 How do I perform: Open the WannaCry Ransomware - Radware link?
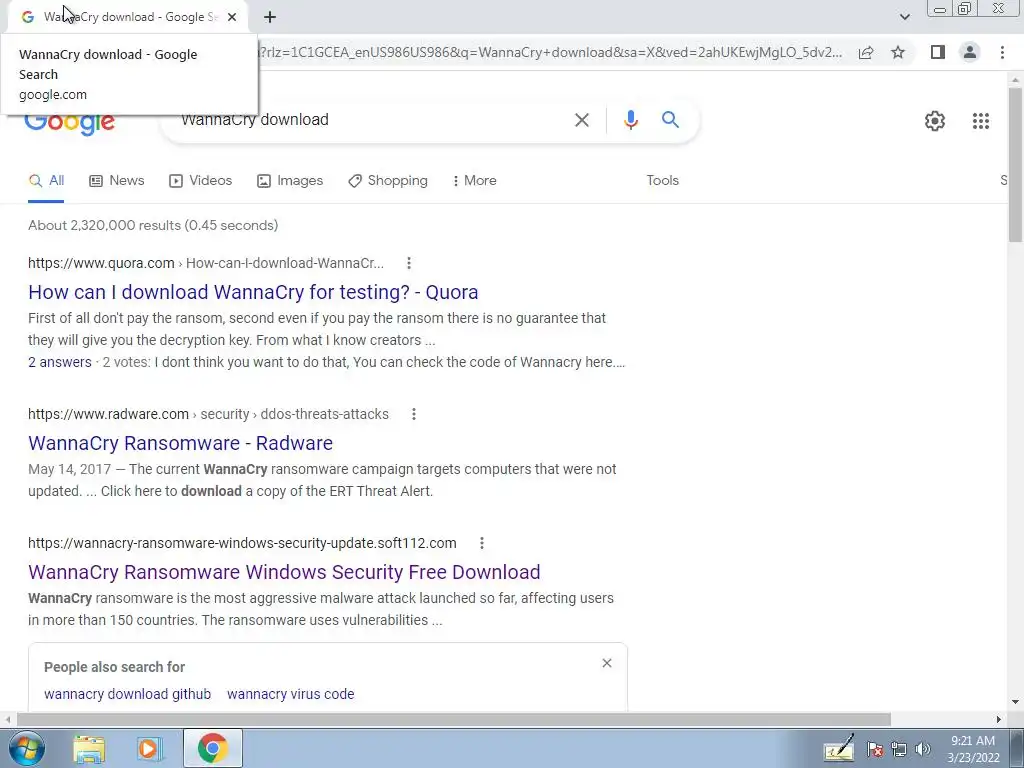click(x=180, y=443)
